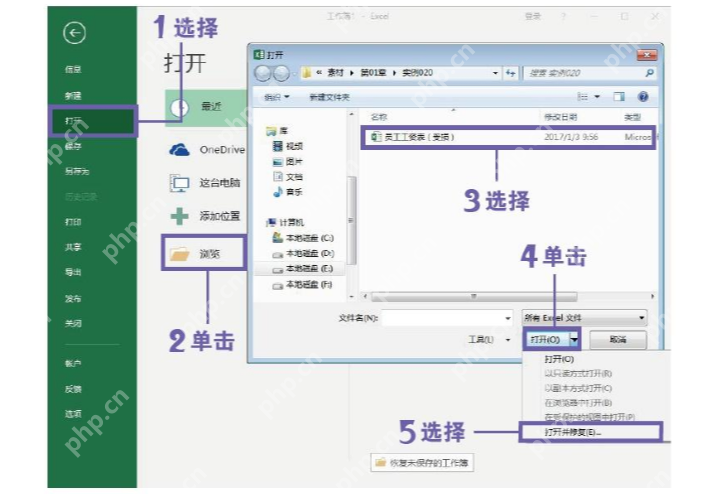Choose 在浏览器中打开(B) menu entry

click(x=578, y=403)
